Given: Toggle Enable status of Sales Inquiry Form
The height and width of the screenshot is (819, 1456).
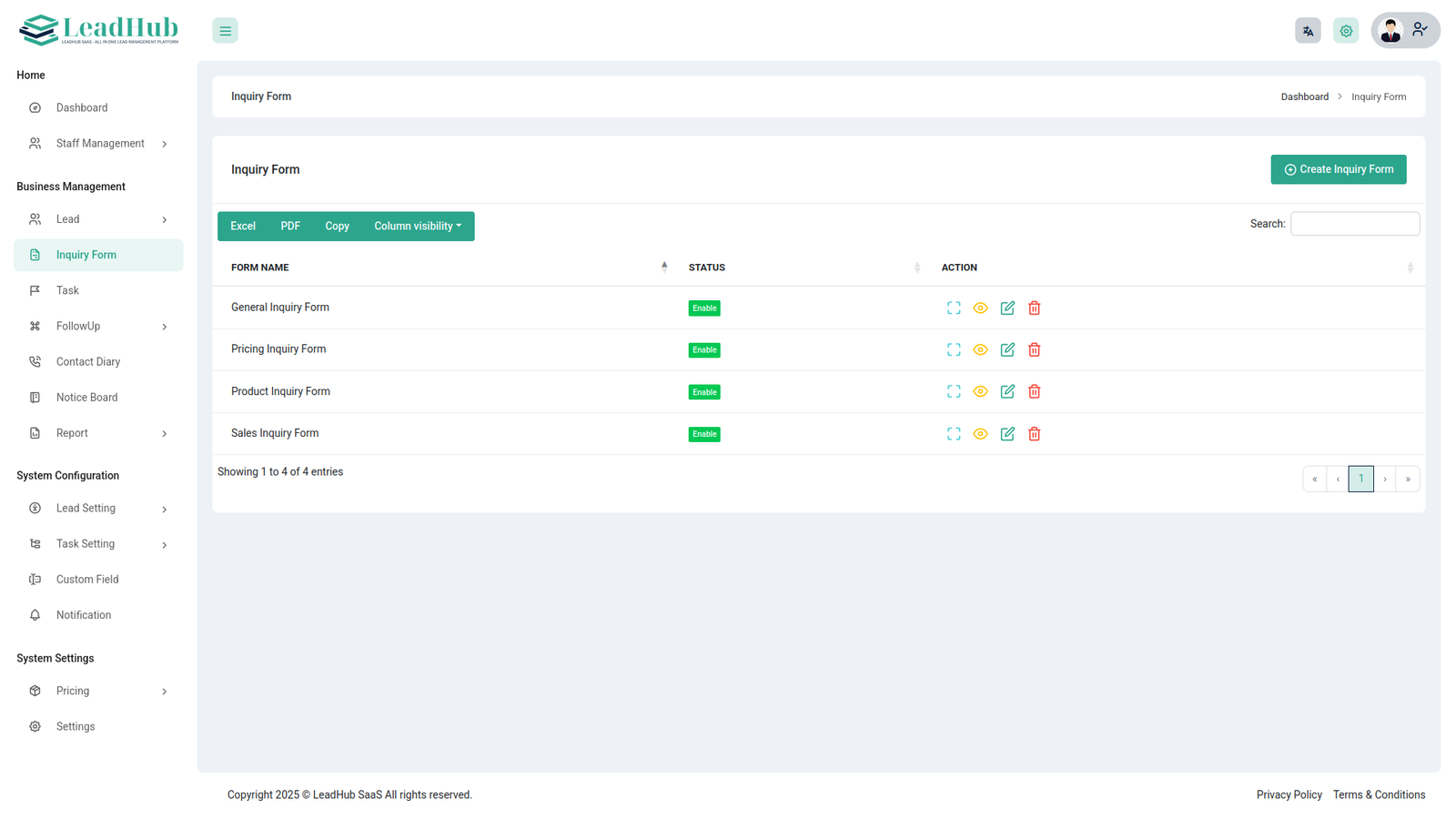Looking at the screenshot, I should pyautogui.click(x=703, y=434).
